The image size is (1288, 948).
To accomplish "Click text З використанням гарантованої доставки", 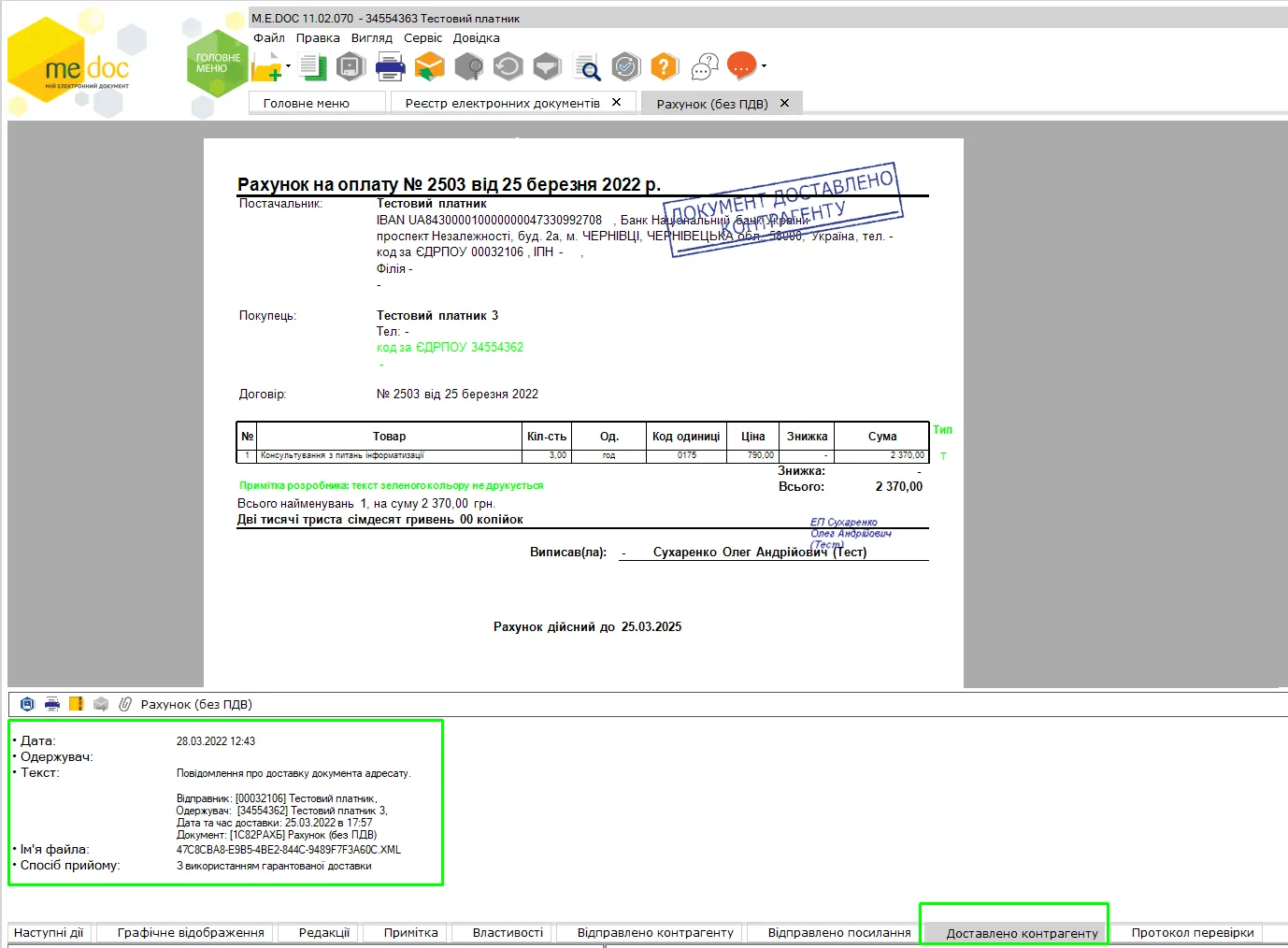I will point(274,866).
